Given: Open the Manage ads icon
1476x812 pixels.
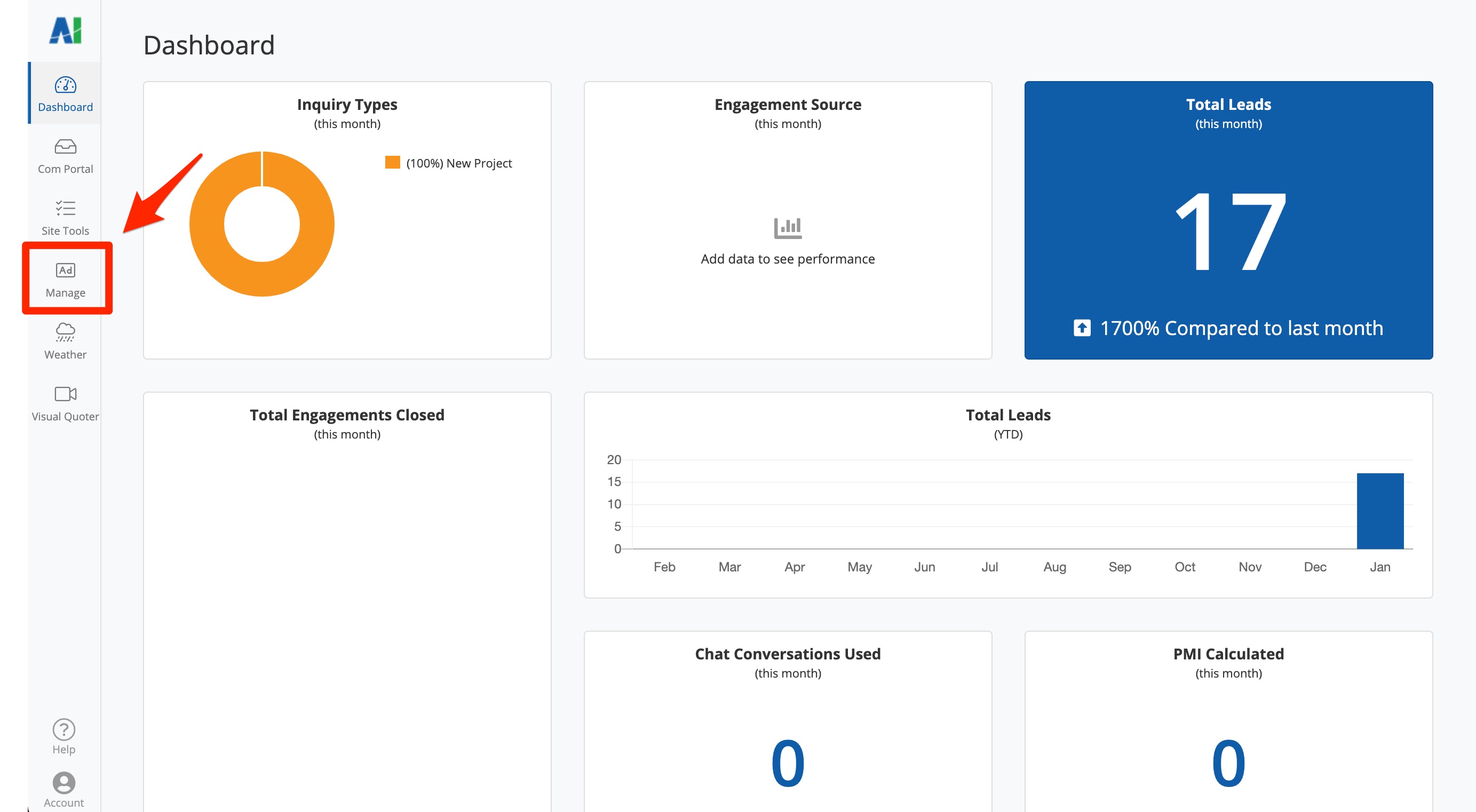Looking at the screenshot, I should (x=65, y=270).
